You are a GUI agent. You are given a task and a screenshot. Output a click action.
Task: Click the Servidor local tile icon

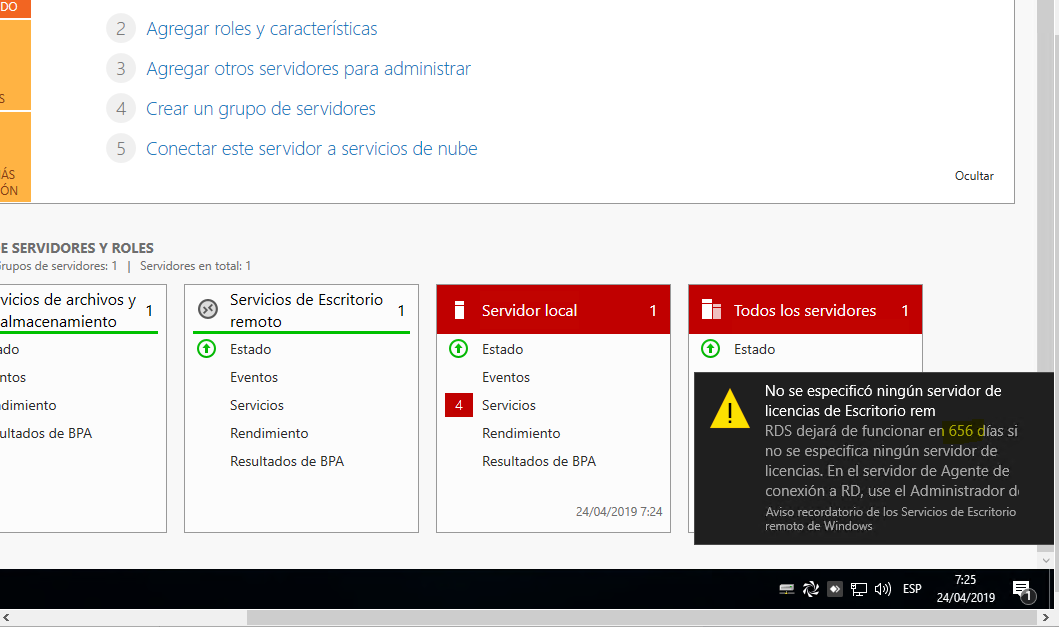[x=460, y=310]
